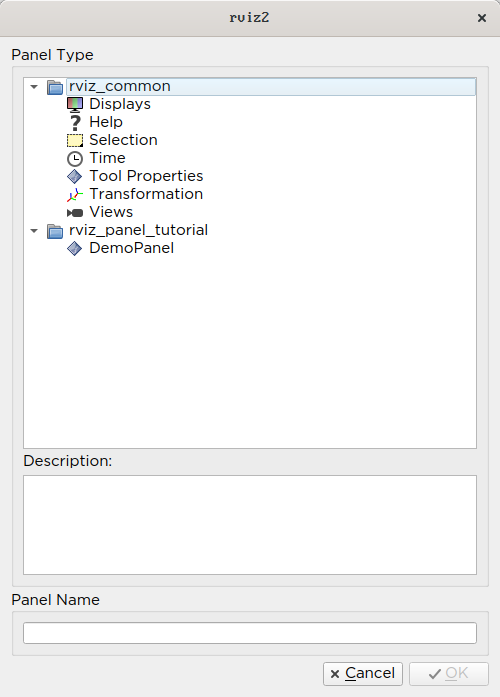The height and width of the screenshot is (697, 500).
Task: Collapse the rviz_panel_tutorial tree group
Action: tap(34, 231)
